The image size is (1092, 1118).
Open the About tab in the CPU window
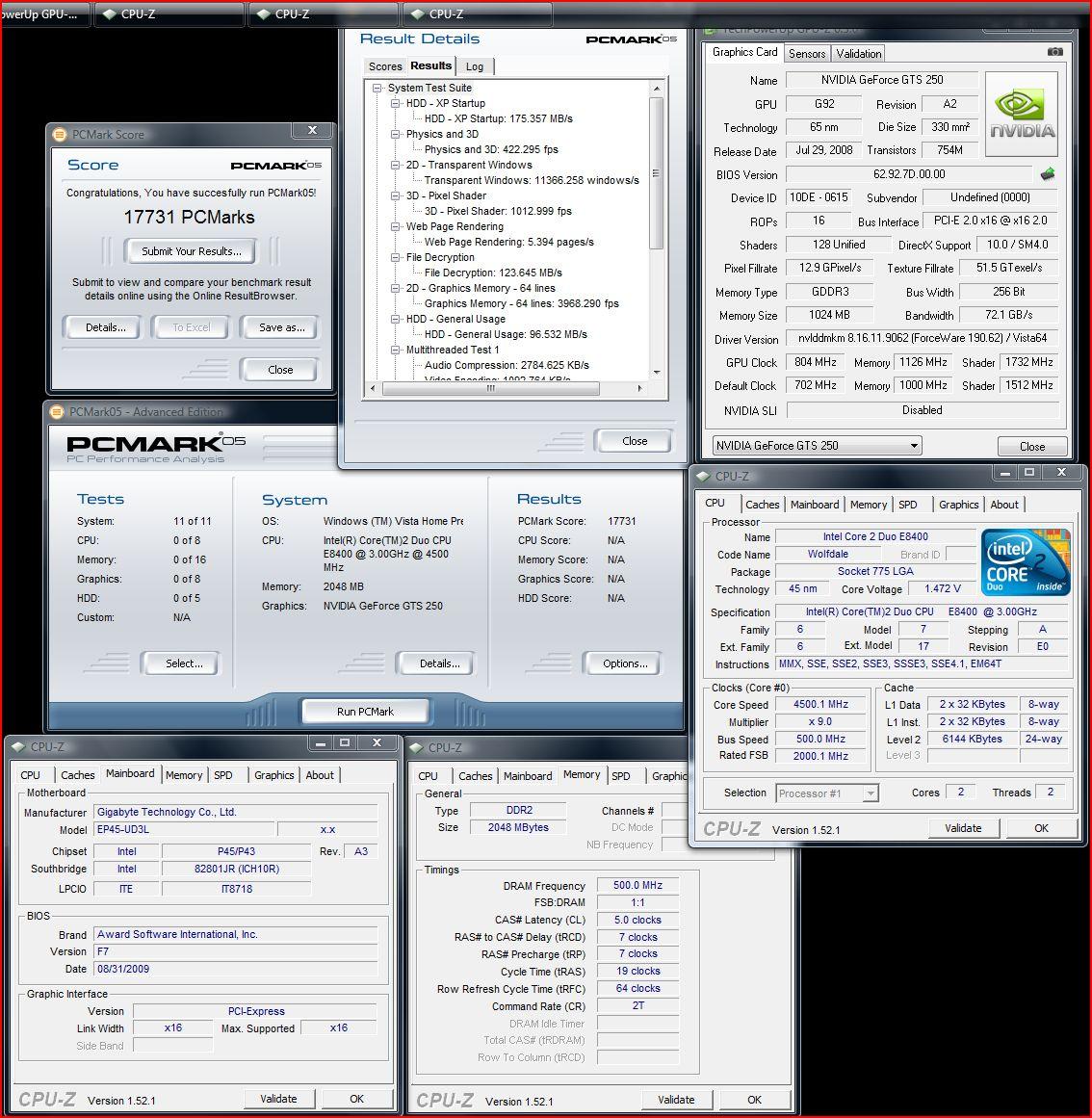[x=1004, y=504]
